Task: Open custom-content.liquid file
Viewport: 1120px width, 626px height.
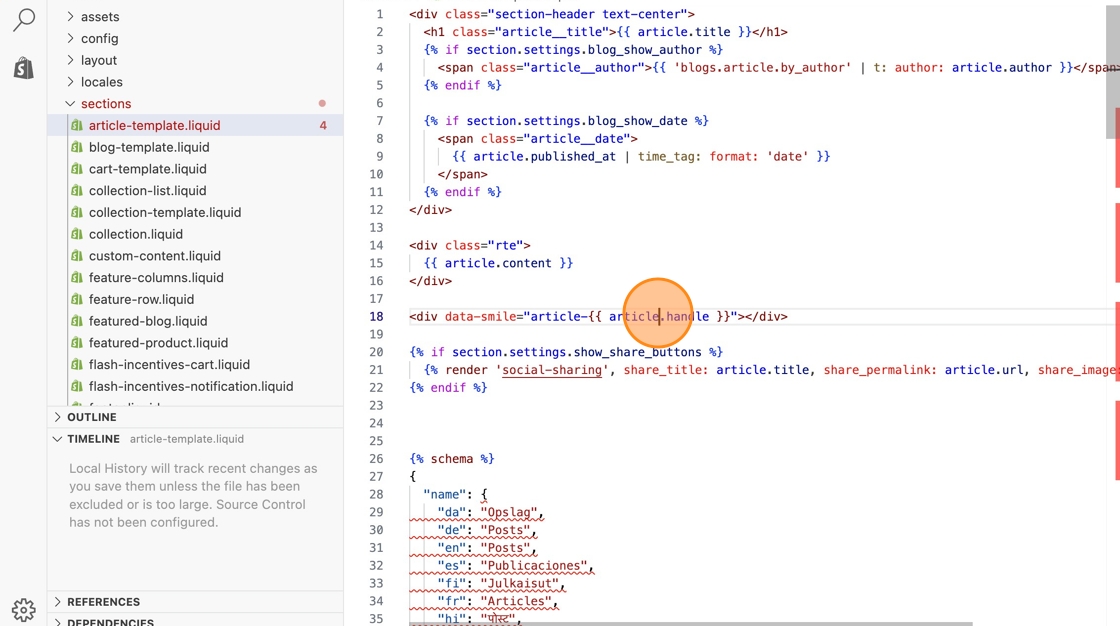Action: point(154,256)
